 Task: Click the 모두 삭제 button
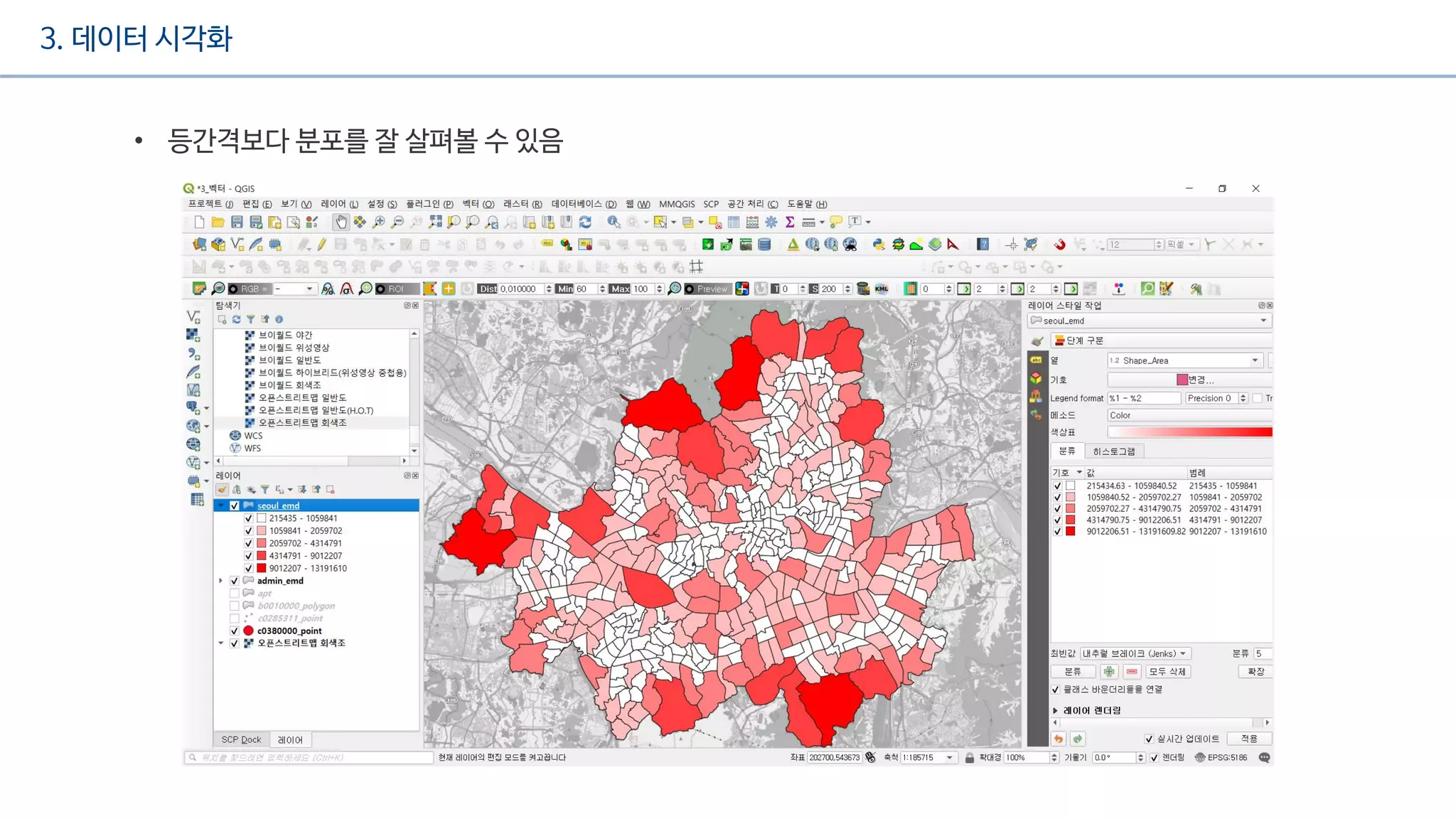coord(1167,671)
